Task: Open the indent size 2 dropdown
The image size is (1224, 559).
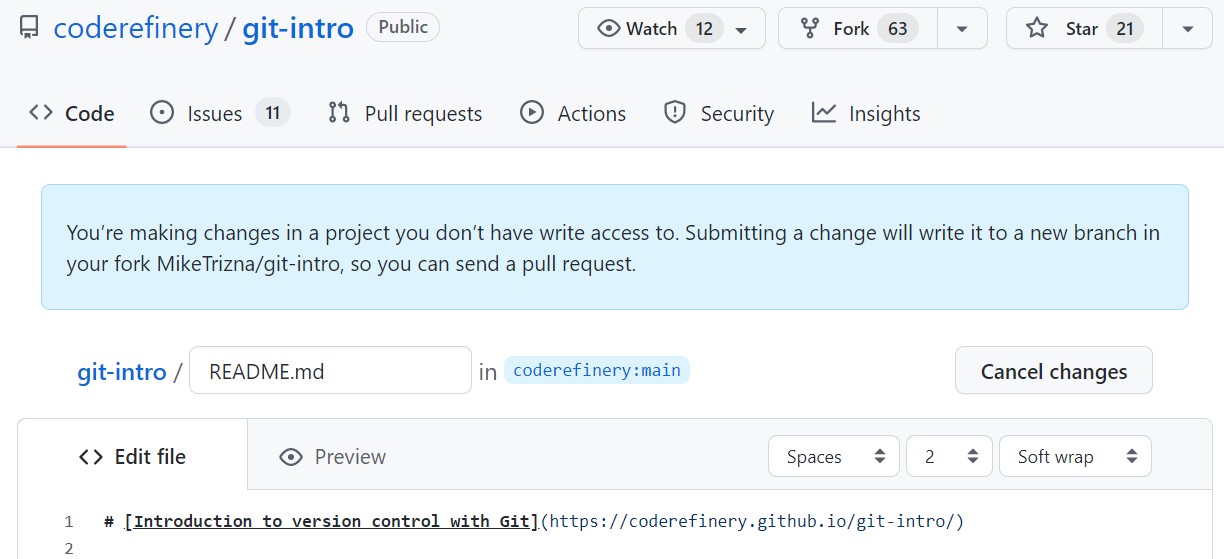Action: point(949,456)
